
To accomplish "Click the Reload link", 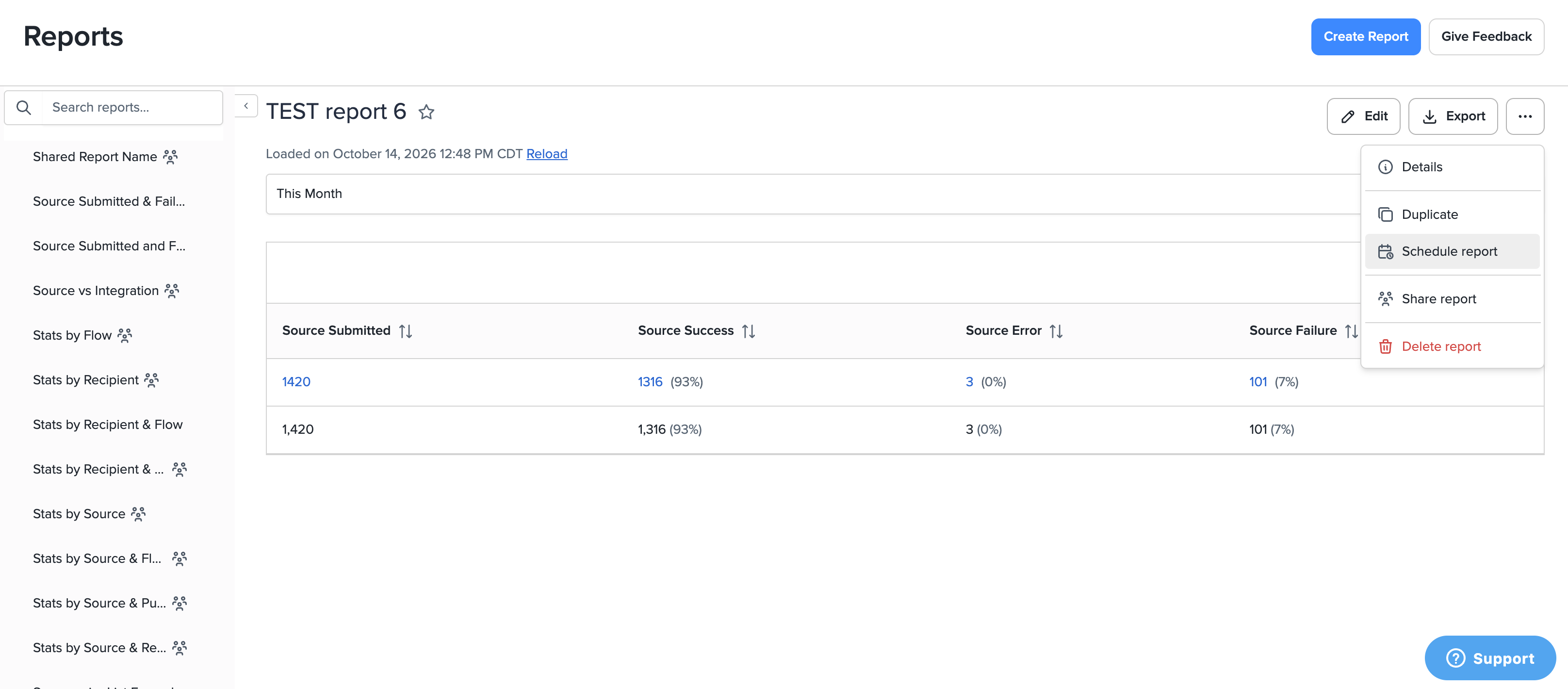I will (x=547, y=154).
